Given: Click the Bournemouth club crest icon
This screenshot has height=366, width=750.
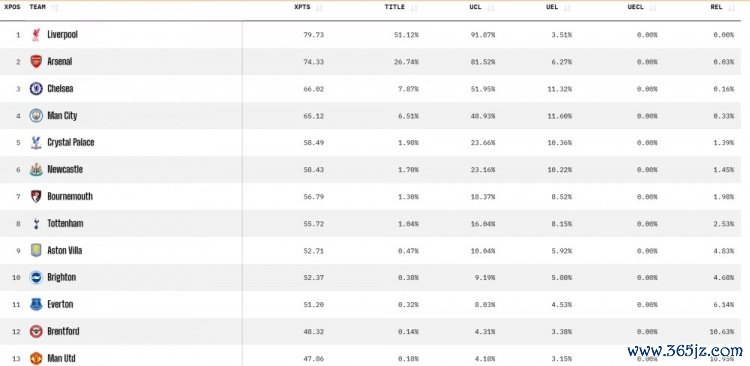Looking at the screenshot, I should coord(36,197).
